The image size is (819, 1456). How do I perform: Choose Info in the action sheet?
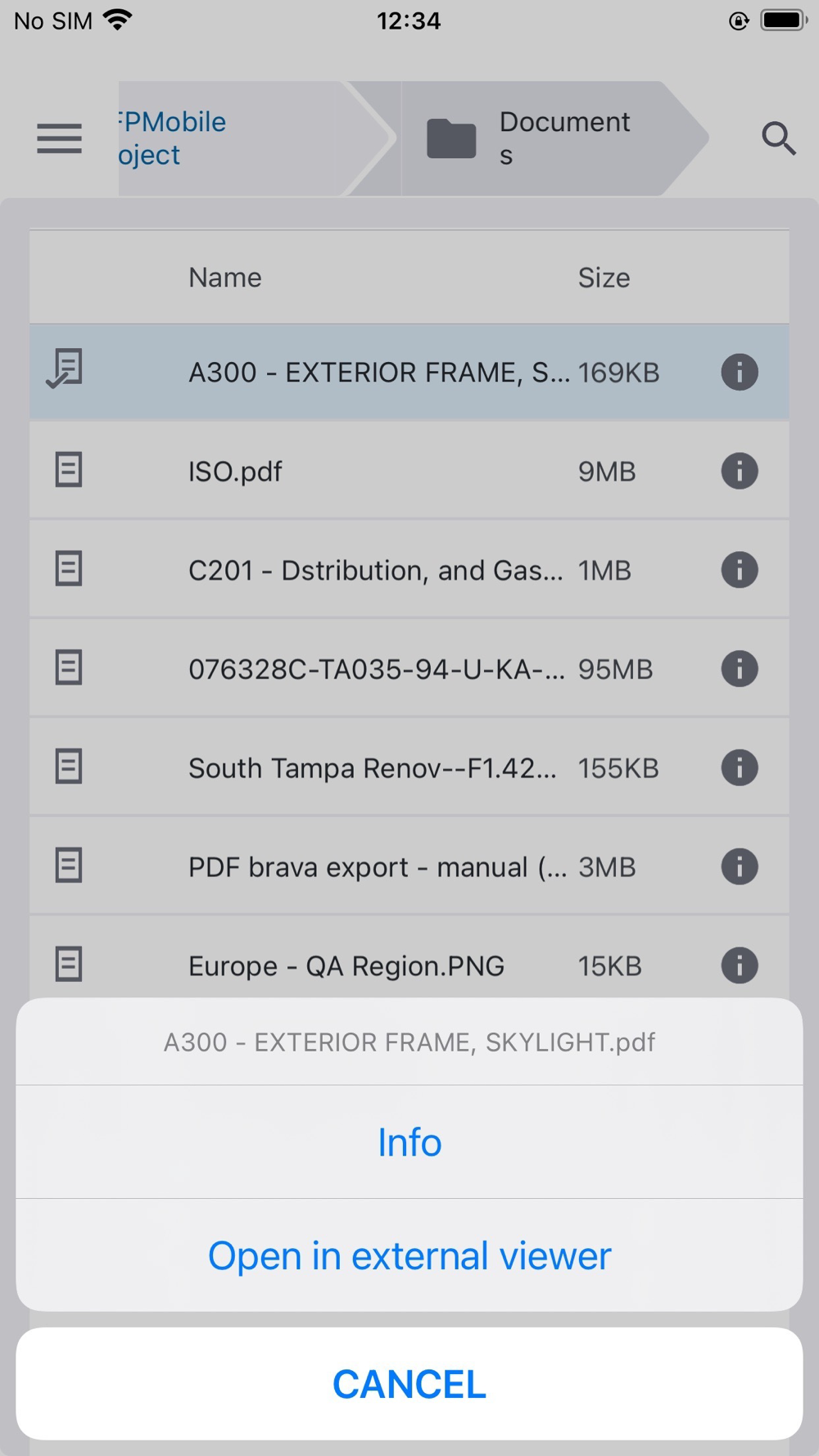click(409, 1142)
